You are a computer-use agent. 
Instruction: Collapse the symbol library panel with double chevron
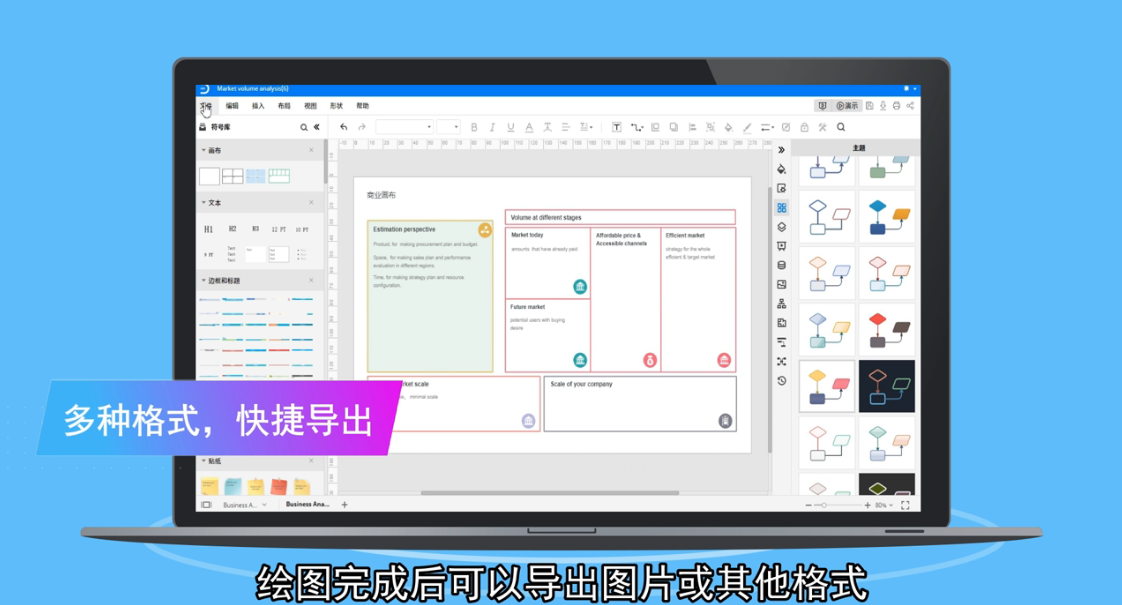[x=316, y=127]
